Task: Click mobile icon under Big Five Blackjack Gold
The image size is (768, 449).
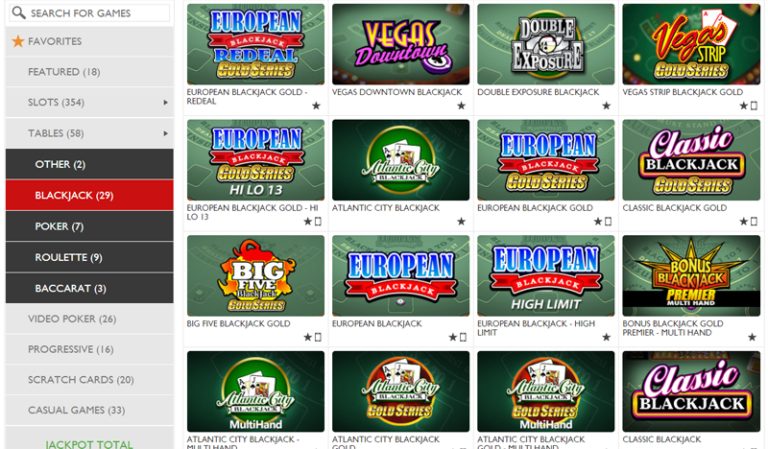Action: pyautogui.click(x=318, y=337)
